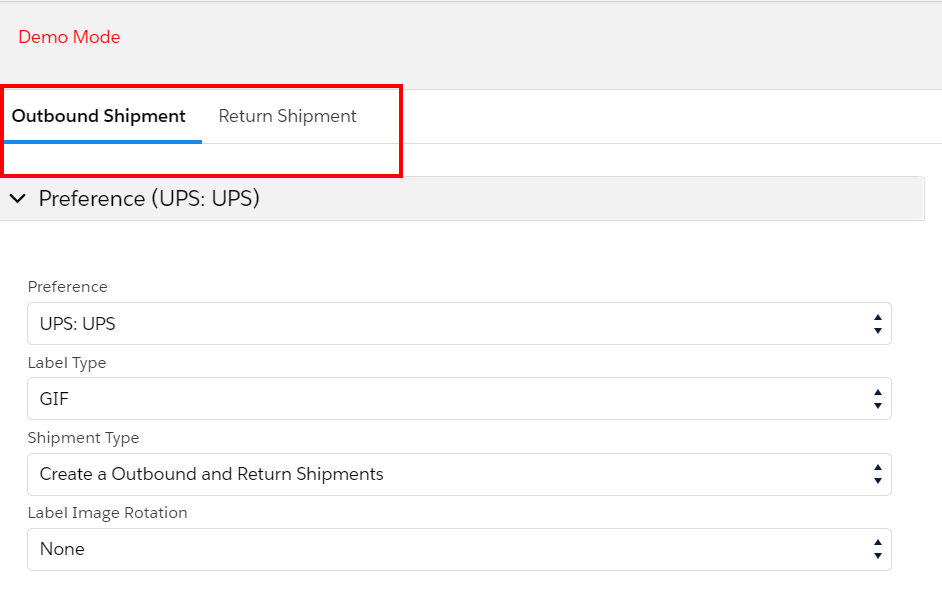Click the Label Image Rotation select arrows
The height and width of the screenshot is (597, 942).
click(x=878, y=550)
